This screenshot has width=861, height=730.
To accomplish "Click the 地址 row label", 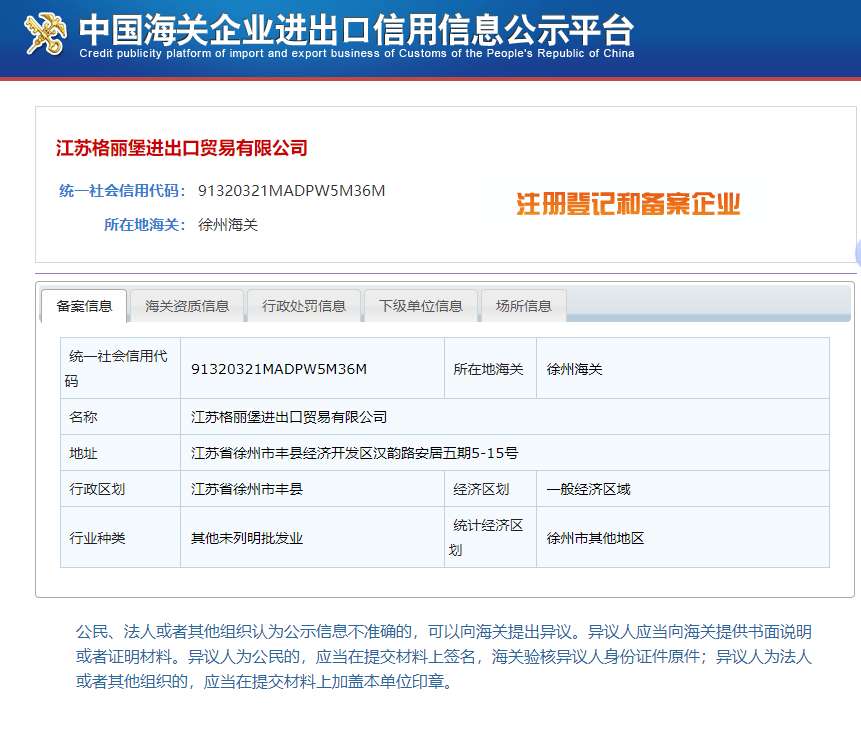I will point(83,453).
